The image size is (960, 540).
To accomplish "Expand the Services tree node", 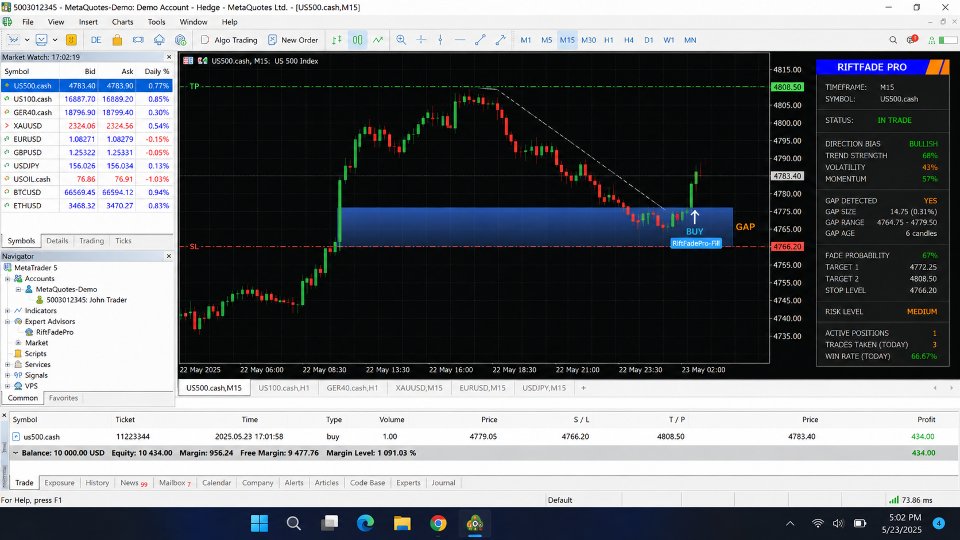I will tap(7, 364).
